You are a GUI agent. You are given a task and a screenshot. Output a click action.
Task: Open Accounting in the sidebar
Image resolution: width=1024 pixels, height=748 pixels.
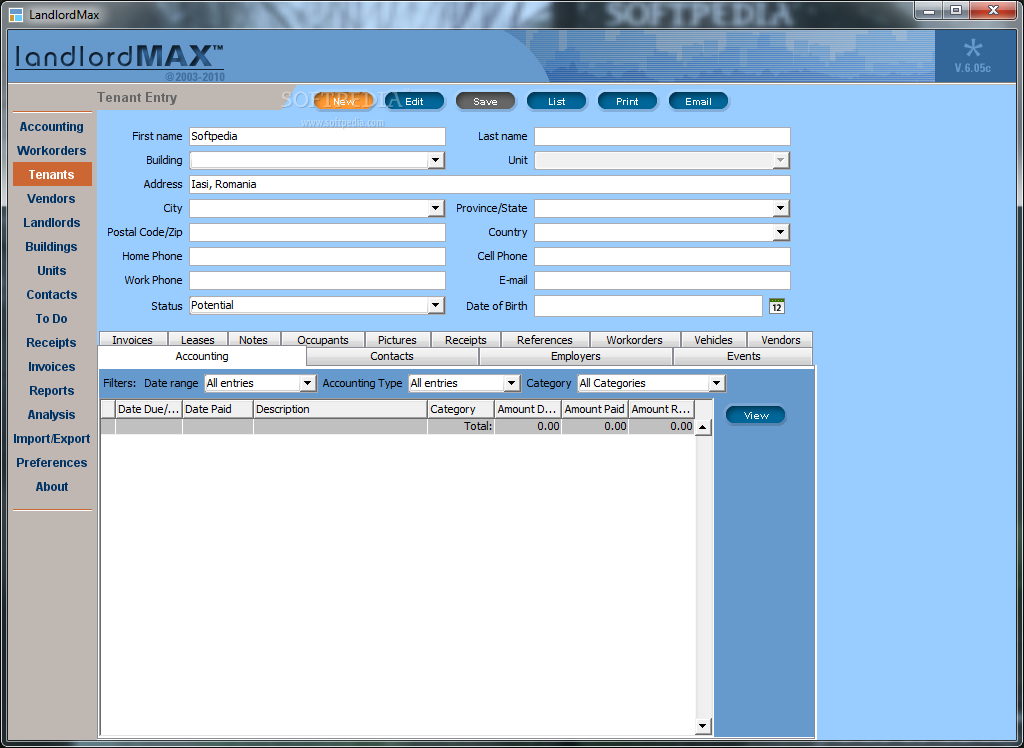pyautogui.click(x=52, y=127)
